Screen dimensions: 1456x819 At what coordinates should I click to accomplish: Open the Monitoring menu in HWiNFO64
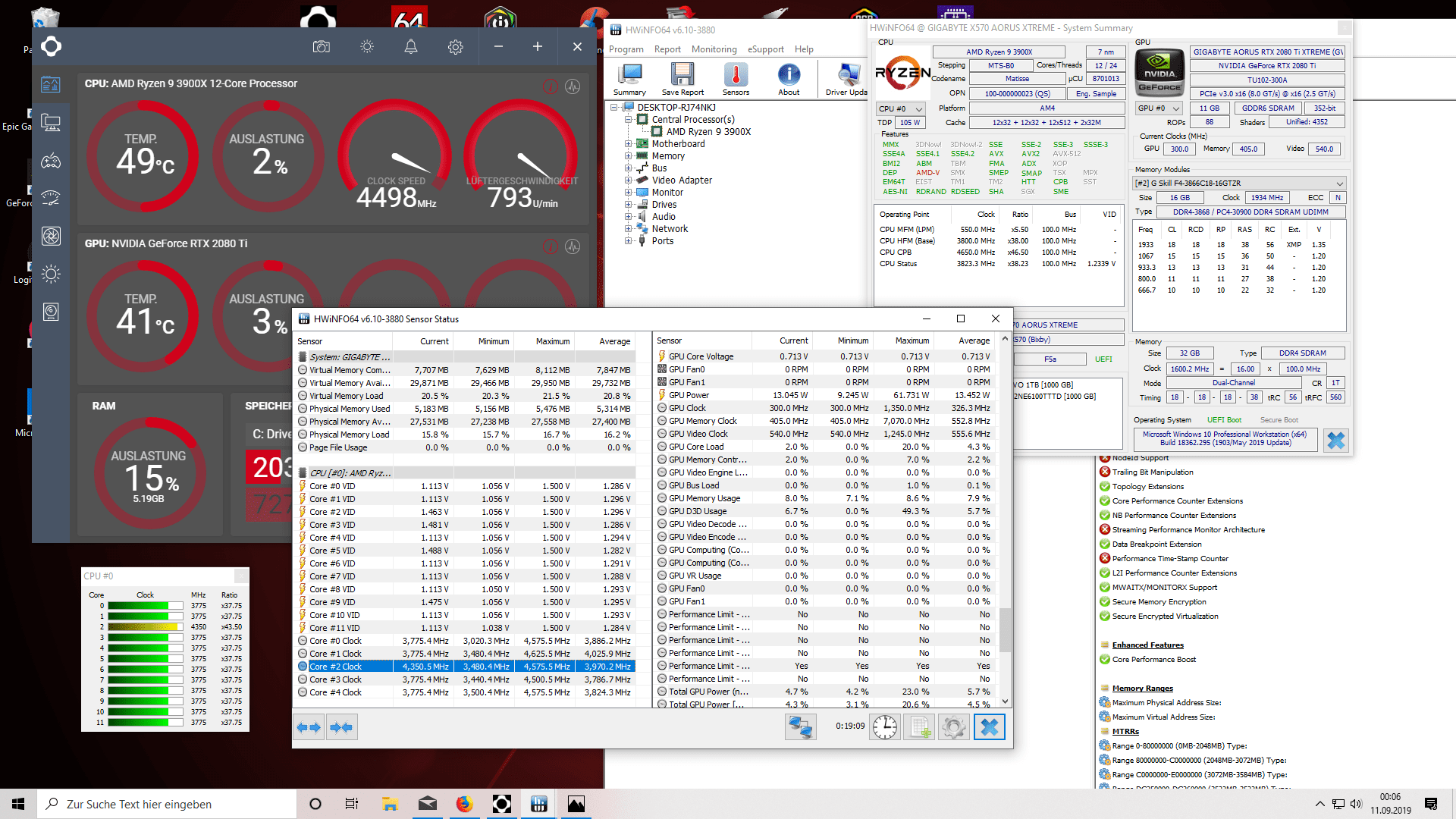point(714,49)
